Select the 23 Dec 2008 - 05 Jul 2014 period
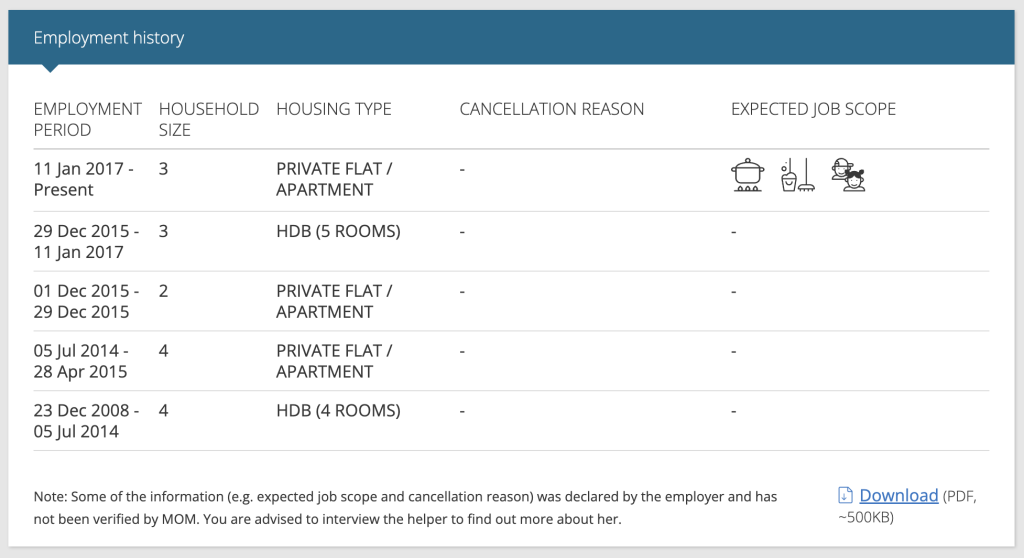Screen dimensions: 1024x558 [86, 421]
